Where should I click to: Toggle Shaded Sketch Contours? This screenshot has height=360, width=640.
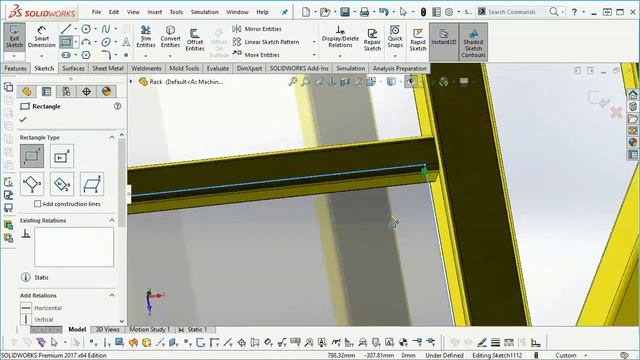coord(473,42)
